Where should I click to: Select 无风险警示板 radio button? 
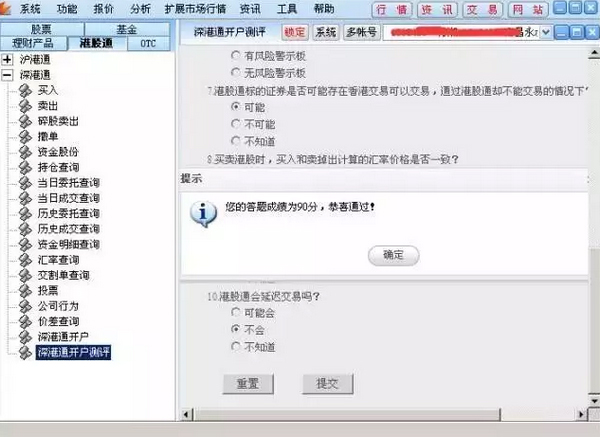(x=236, y=72)
